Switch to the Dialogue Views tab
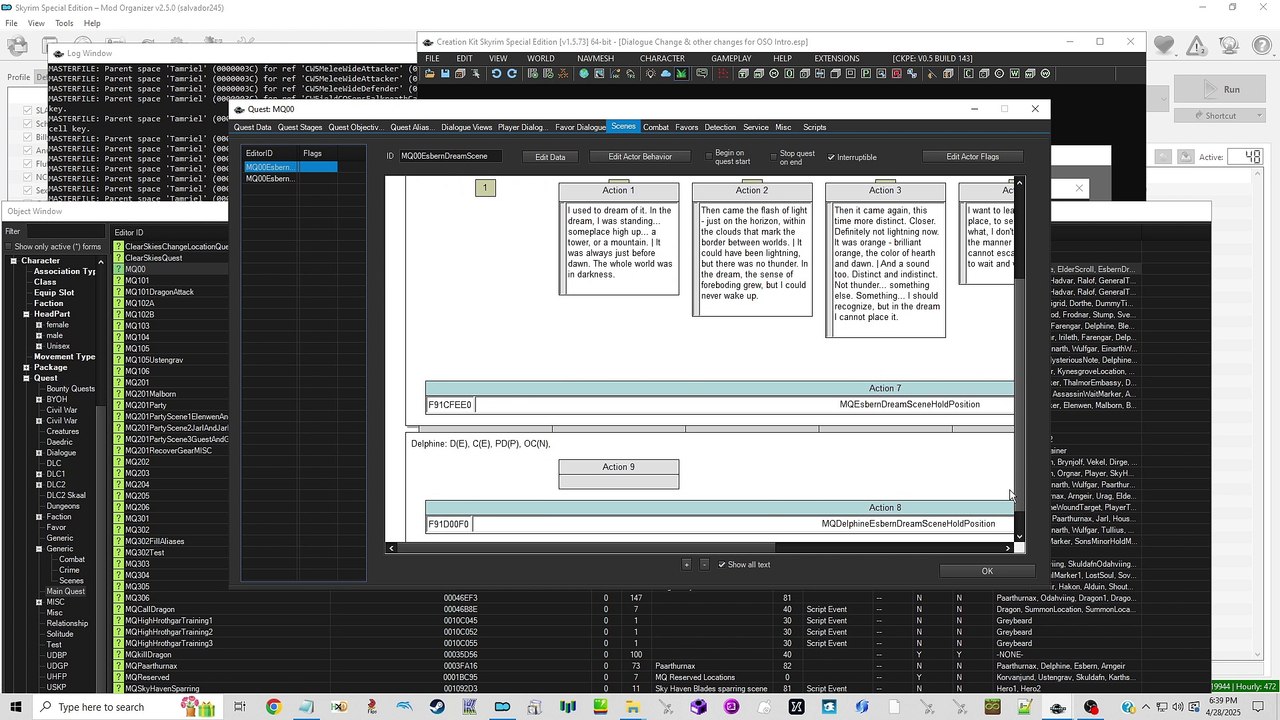 (466, 127)
